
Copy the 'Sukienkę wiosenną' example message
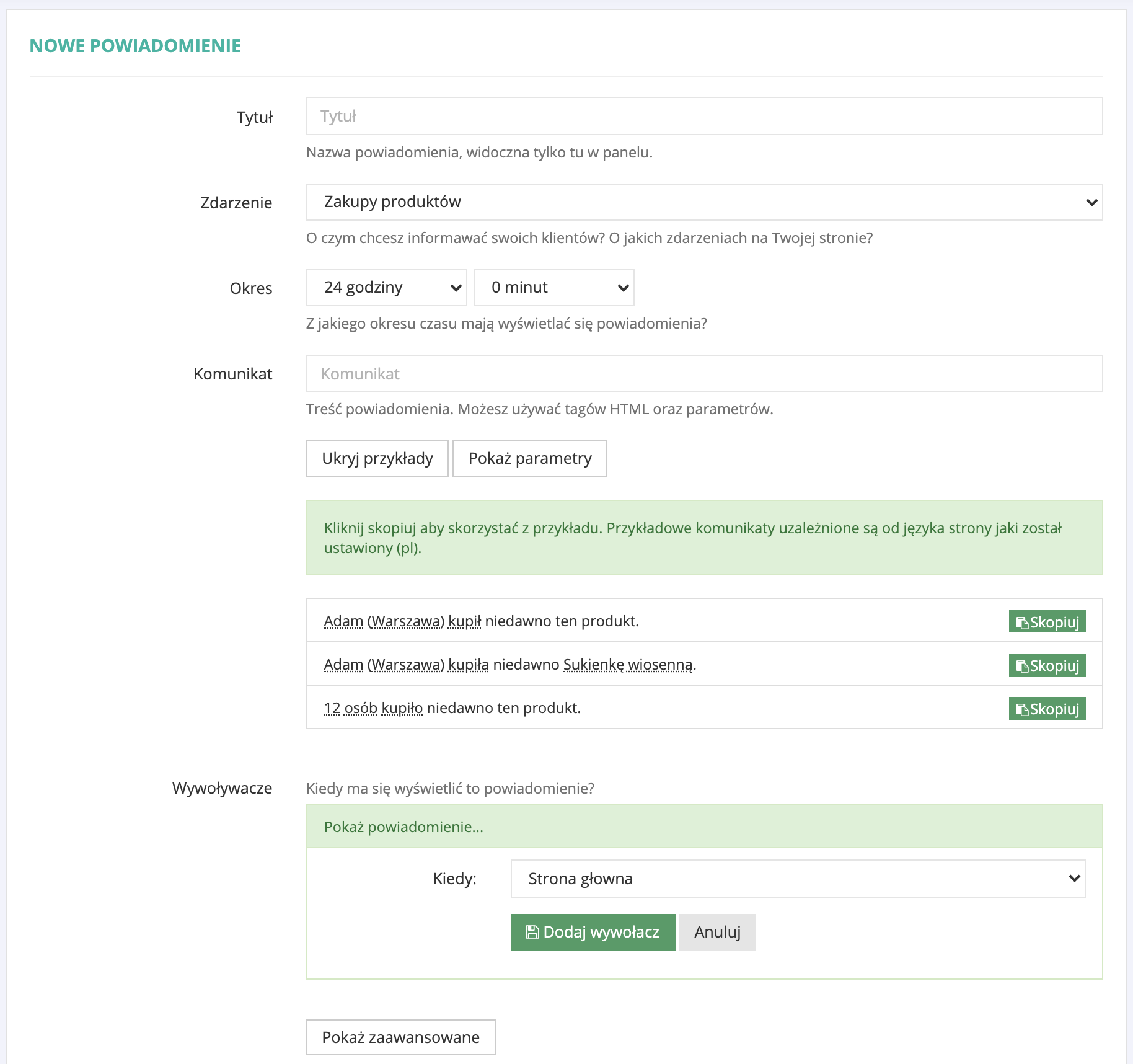(x=1046, y=665)
